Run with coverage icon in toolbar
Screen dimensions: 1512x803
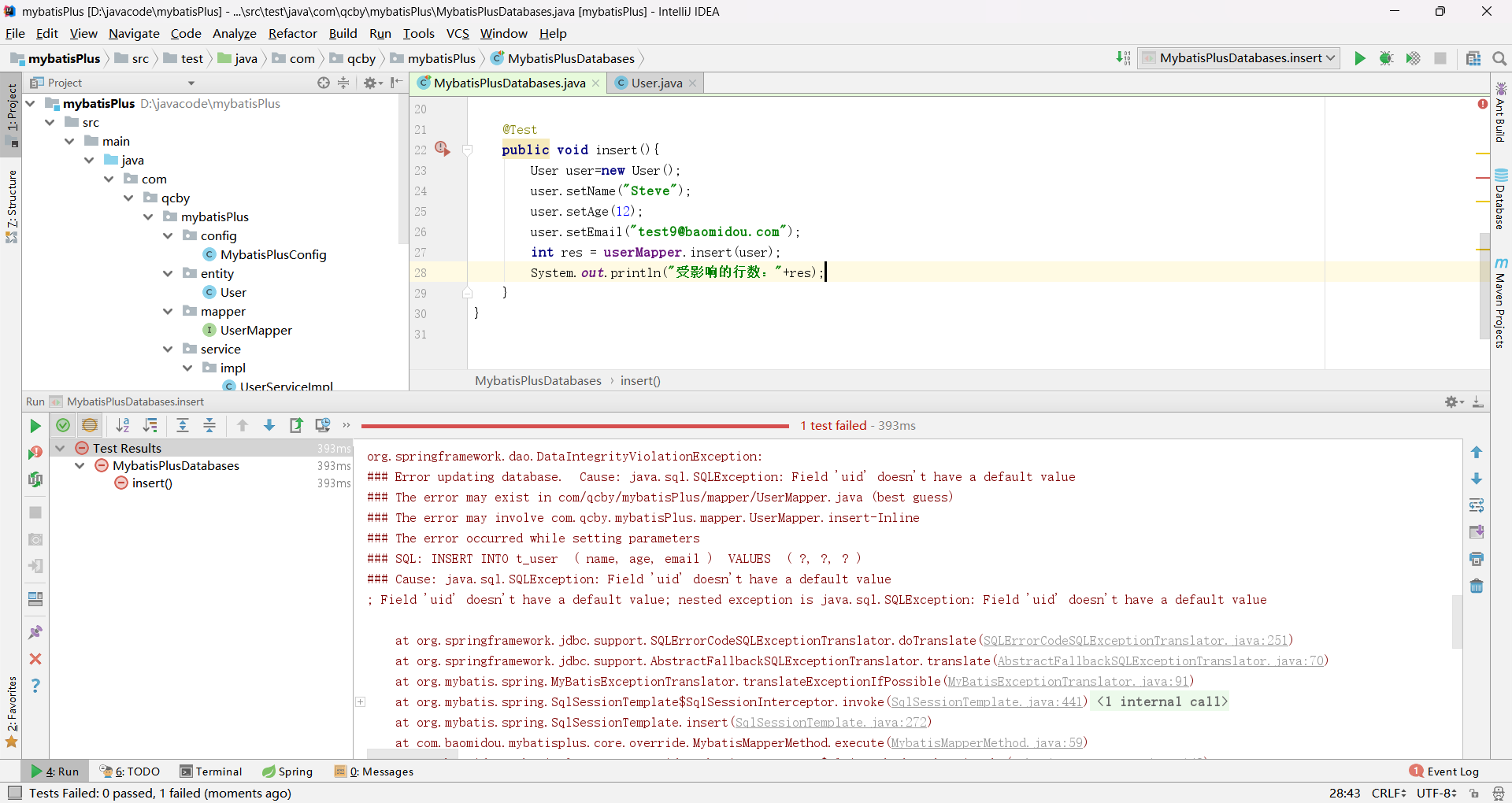(1414, 58)
